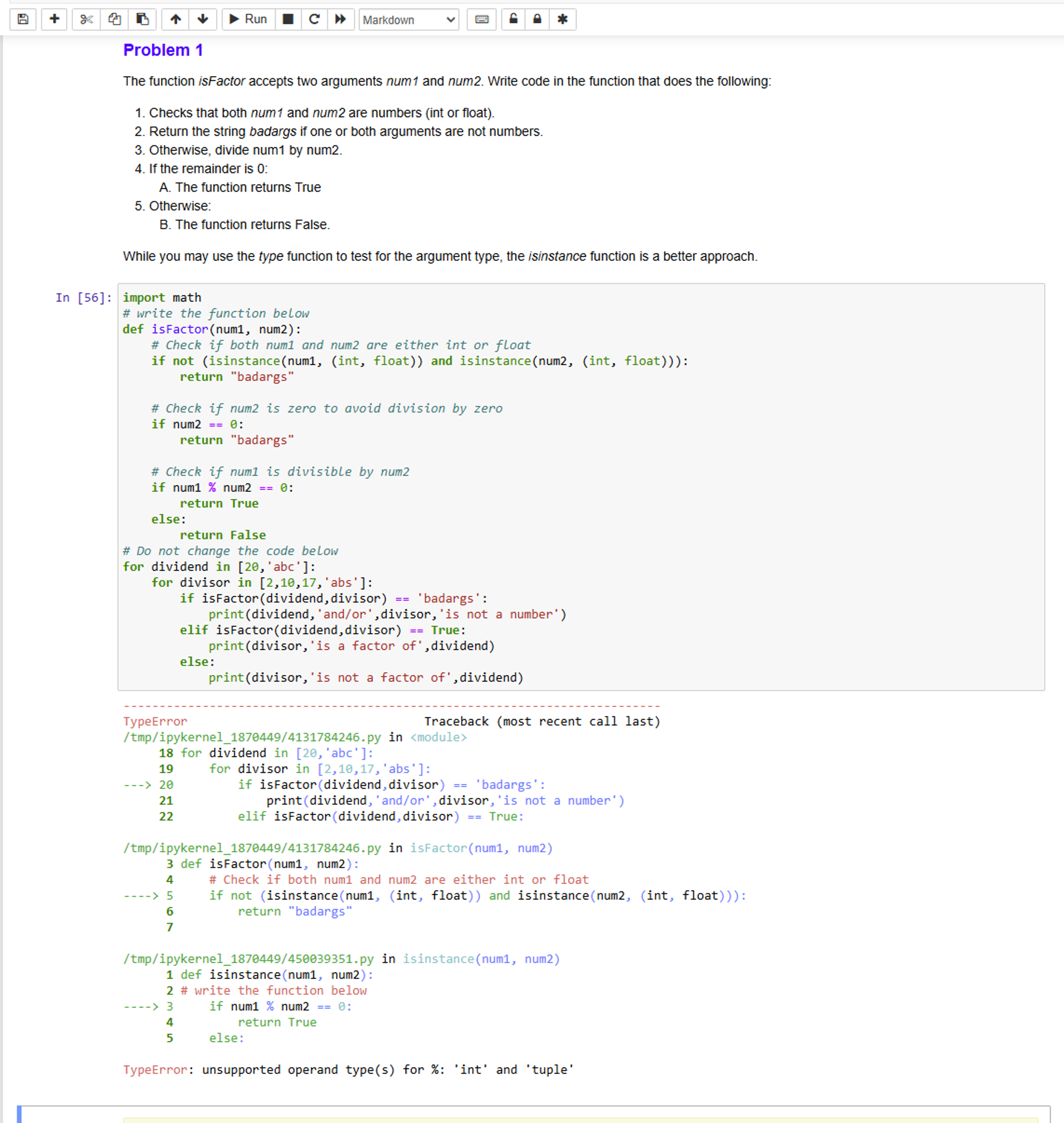The image size is (1064, 1123).
Task: Make the selected cell read-only
Action: [x=536, y=19]
